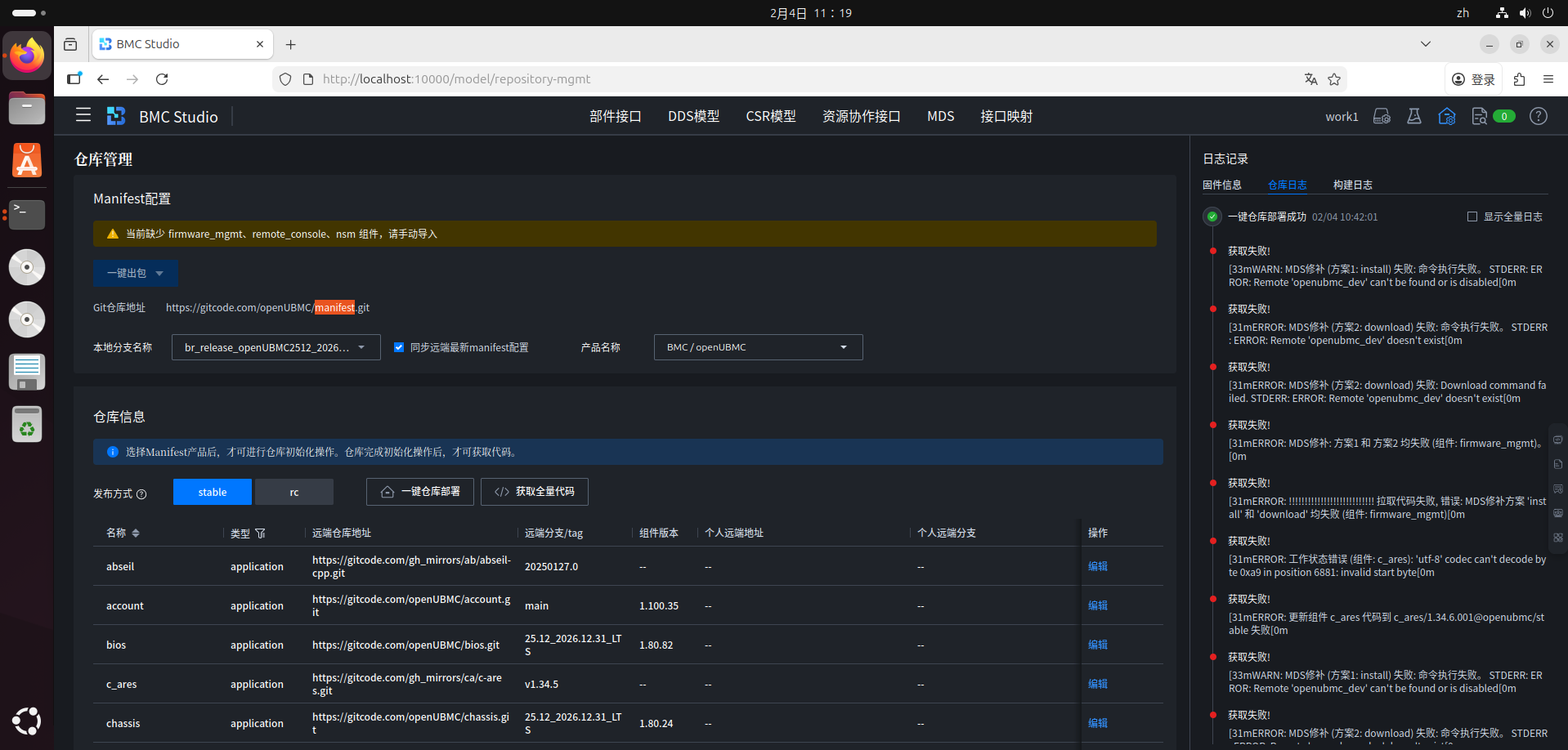
Task: Expand the 一键出包 dropdown button
Action: point(159,274)
